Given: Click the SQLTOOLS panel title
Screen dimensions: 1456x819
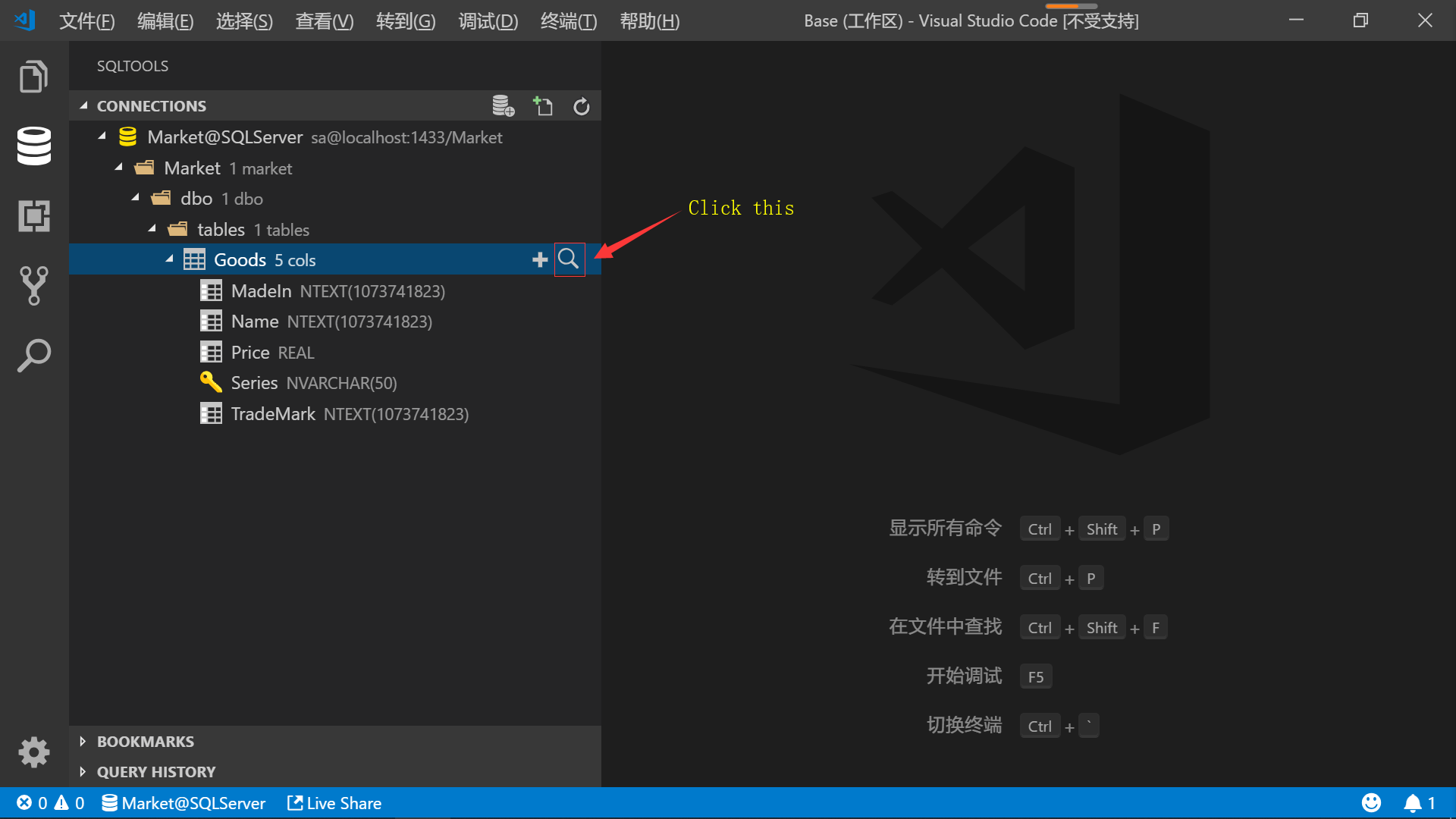Looking at the screenshot, I should pyautogui.click(x=133, y=66).
